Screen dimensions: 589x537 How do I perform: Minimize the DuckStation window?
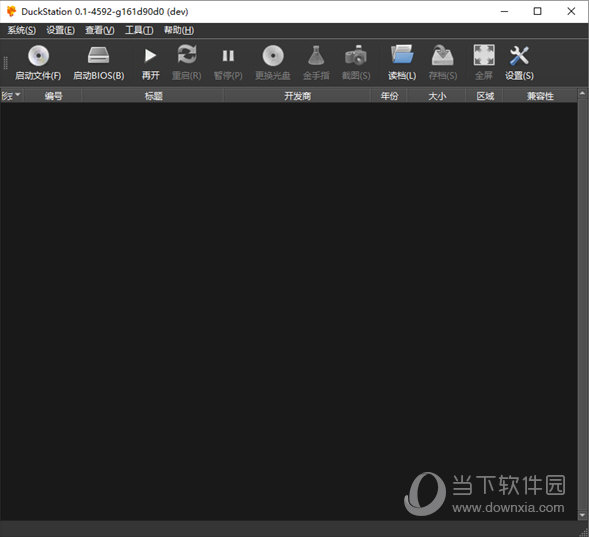click(x=504, y=11)
